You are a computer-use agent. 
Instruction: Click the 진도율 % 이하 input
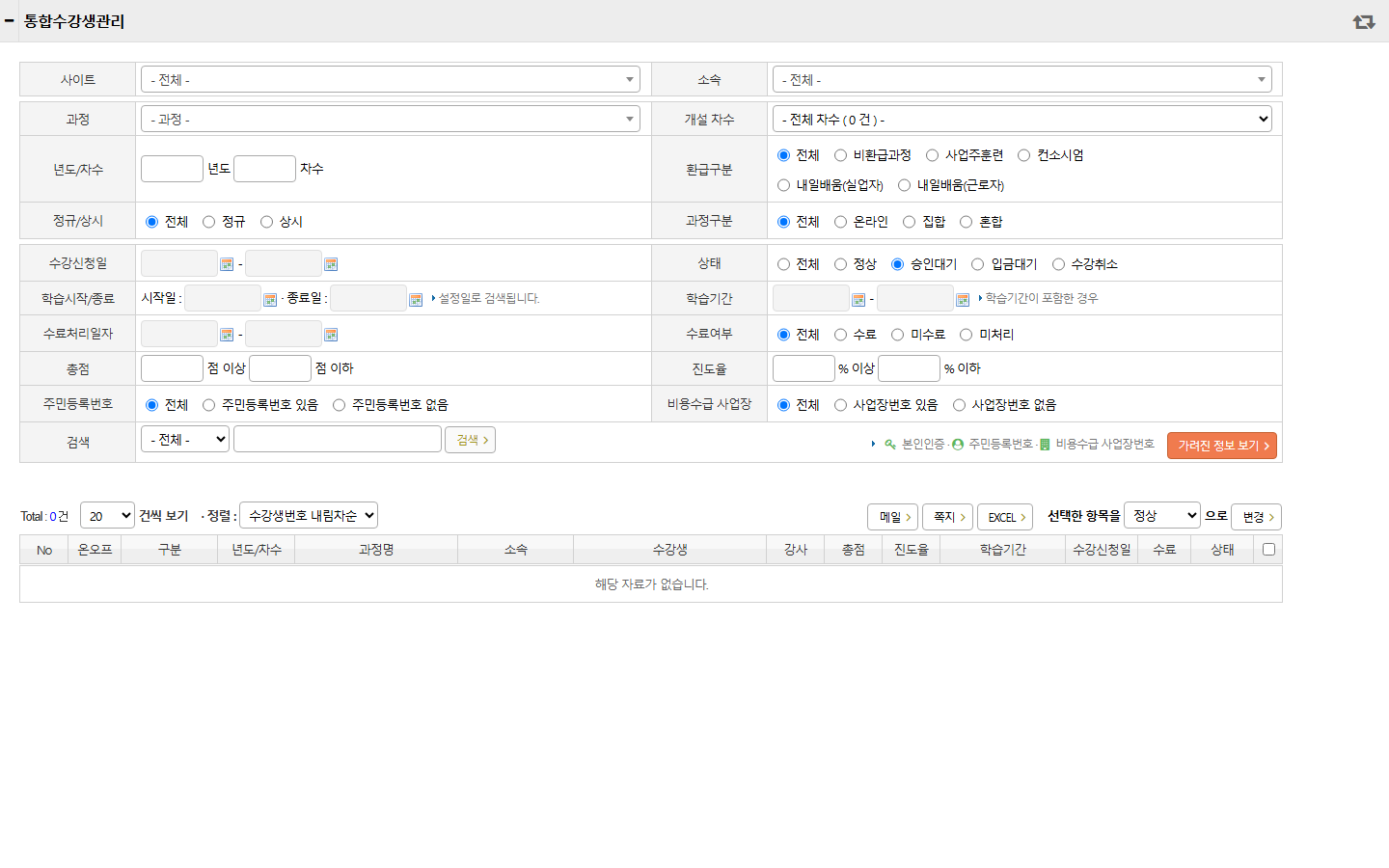pyautogui.click(x=909, y=368)
